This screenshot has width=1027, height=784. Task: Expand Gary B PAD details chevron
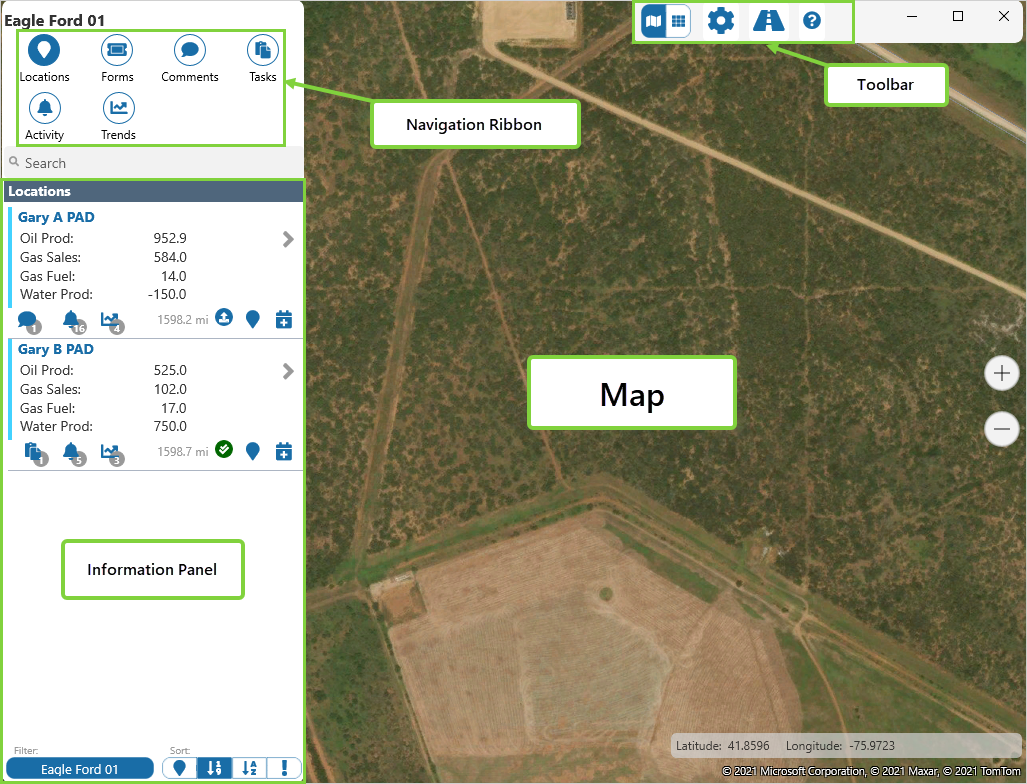[x=288, y=371]
